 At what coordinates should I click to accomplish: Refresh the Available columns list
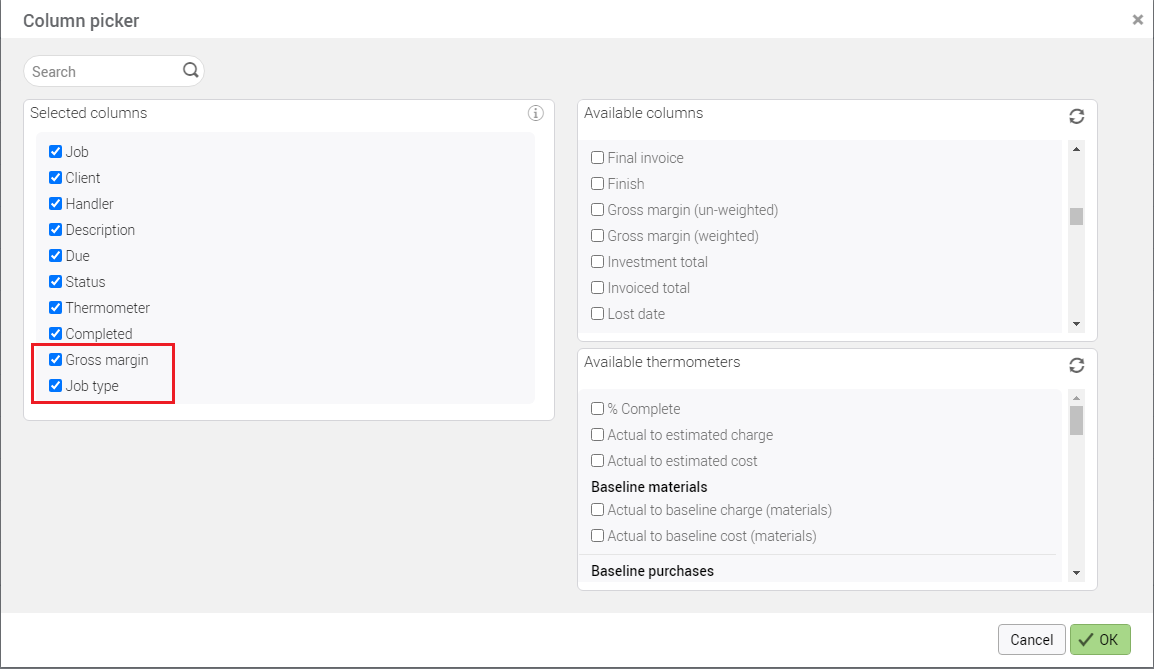1076,116
